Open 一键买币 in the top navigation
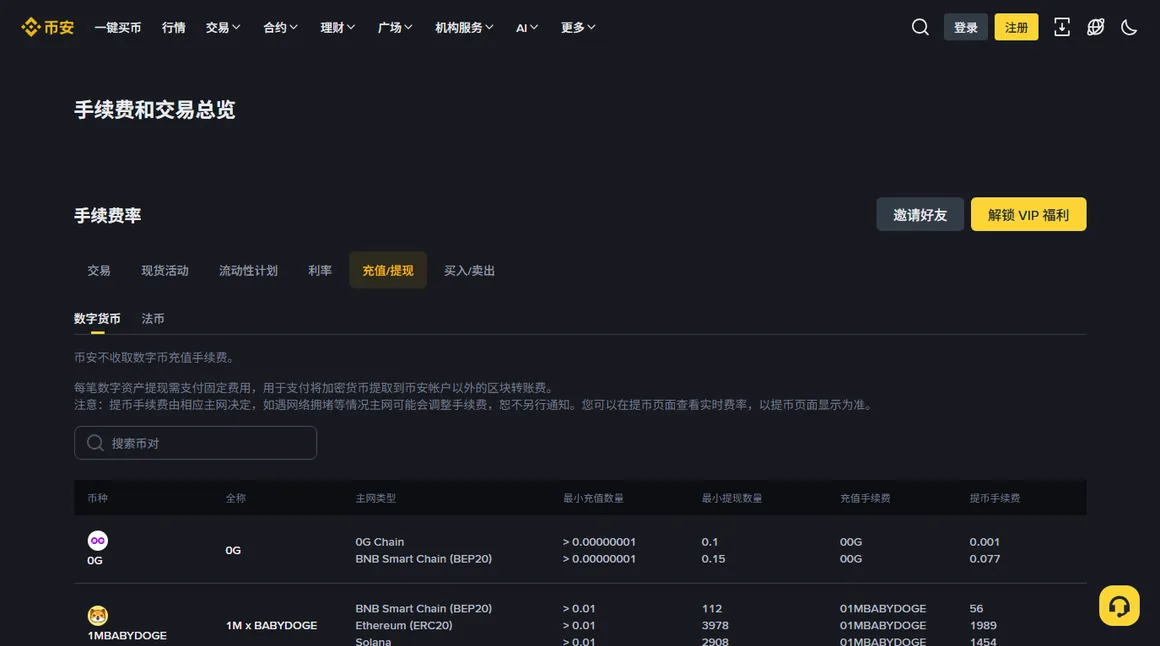The width and height of the screenshot is (1160, 646). click(118, 27)
